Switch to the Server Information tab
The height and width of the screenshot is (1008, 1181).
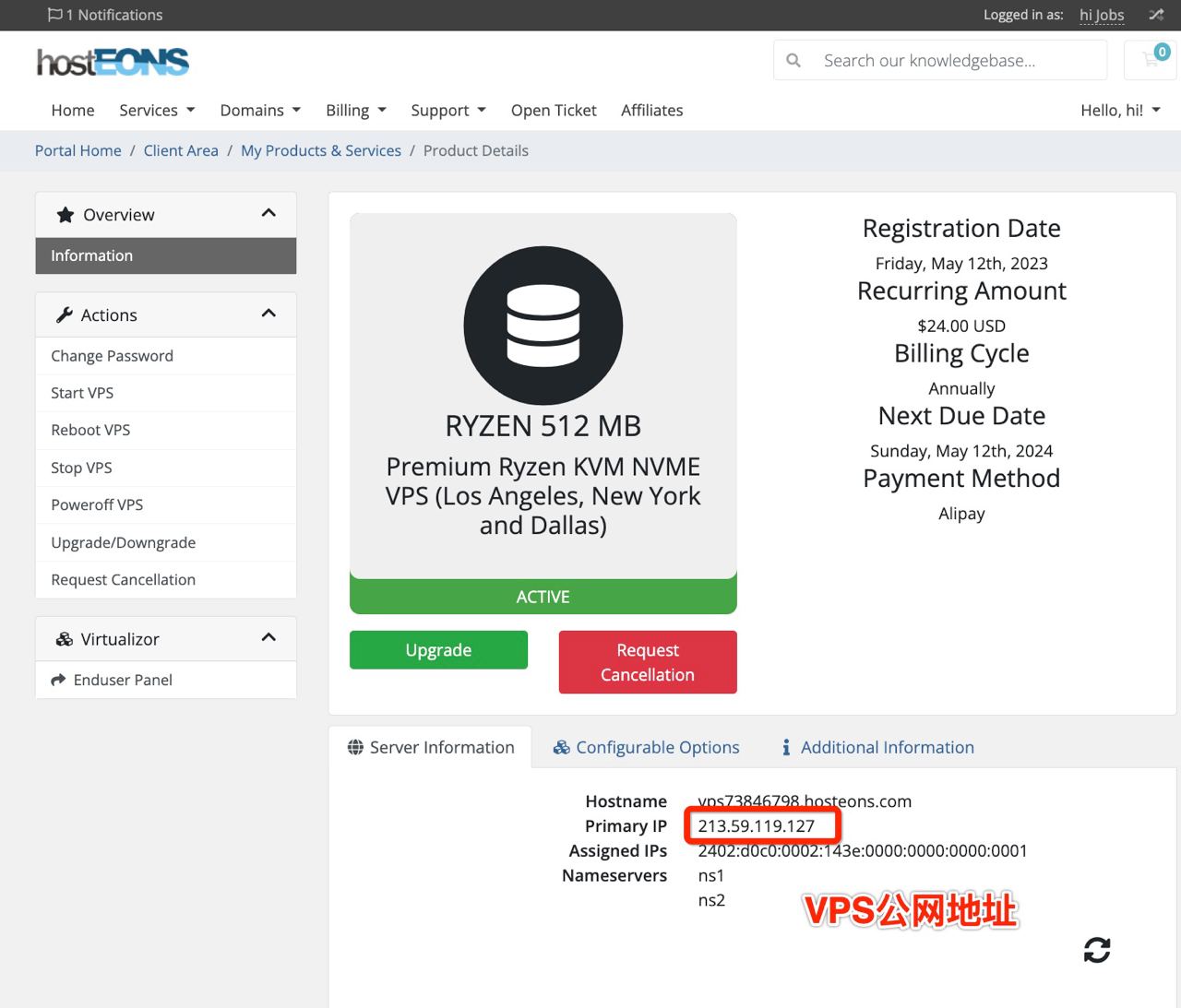pos(431,747)
